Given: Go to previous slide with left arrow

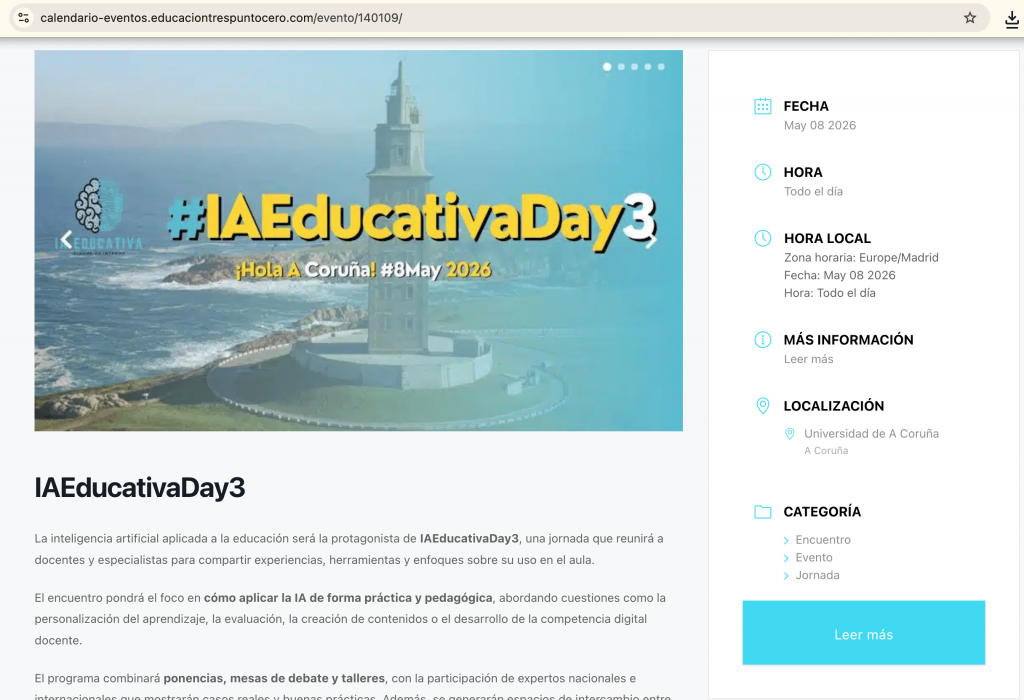Looking at the screenshot, I should [x=66, y=240].
